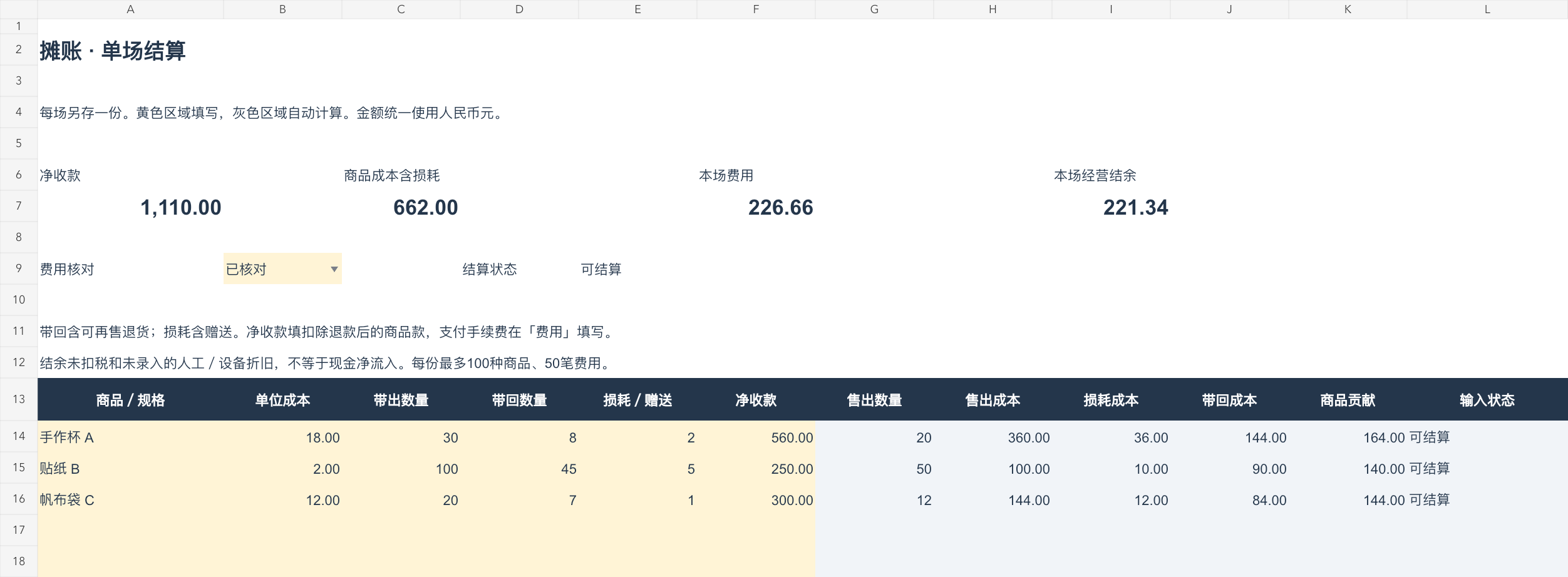Click the 可结算 status in row 9

(x=601, y=269)
